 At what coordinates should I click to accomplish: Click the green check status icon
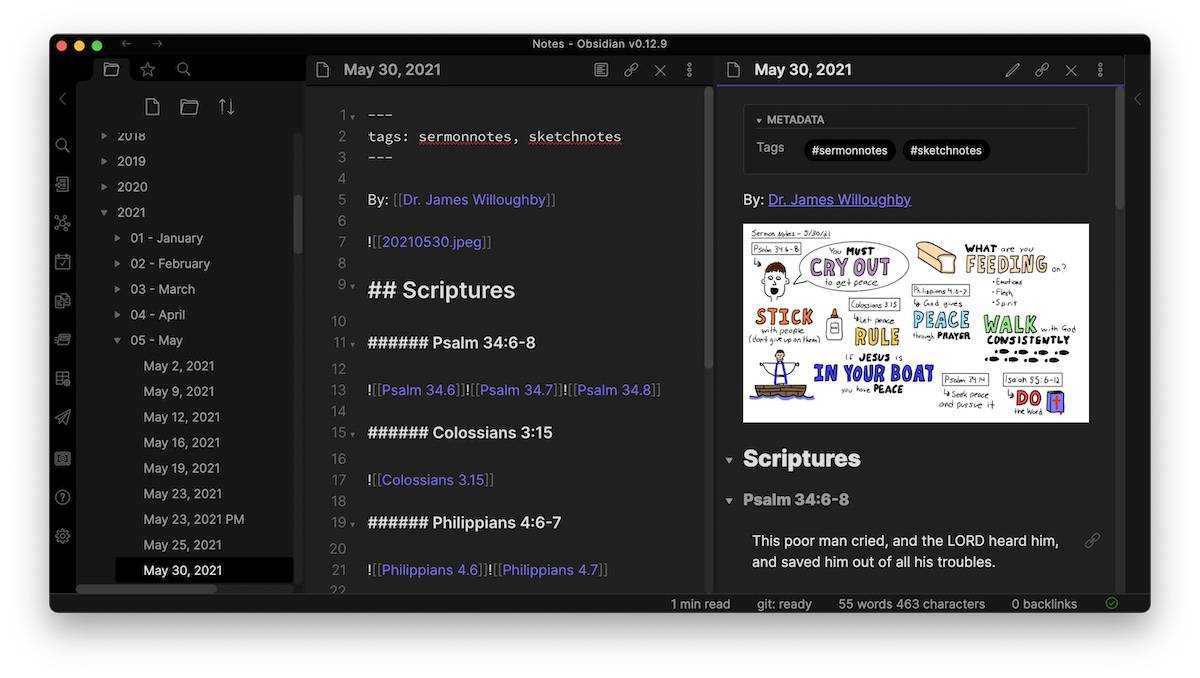pyautogui.click(x=1112, y=604)
